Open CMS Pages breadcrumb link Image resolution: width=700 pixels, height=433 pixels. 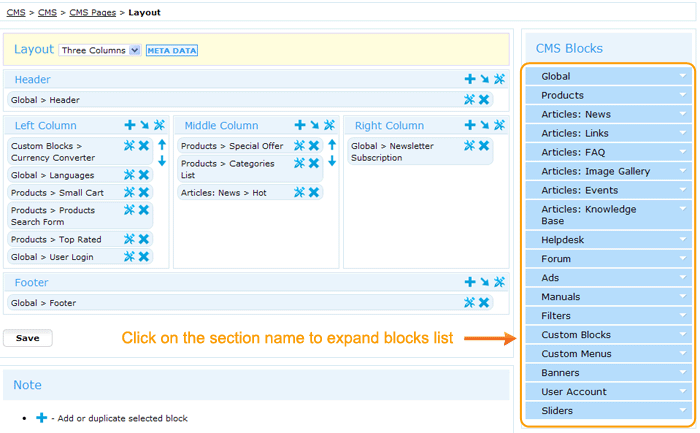(92, 12)
